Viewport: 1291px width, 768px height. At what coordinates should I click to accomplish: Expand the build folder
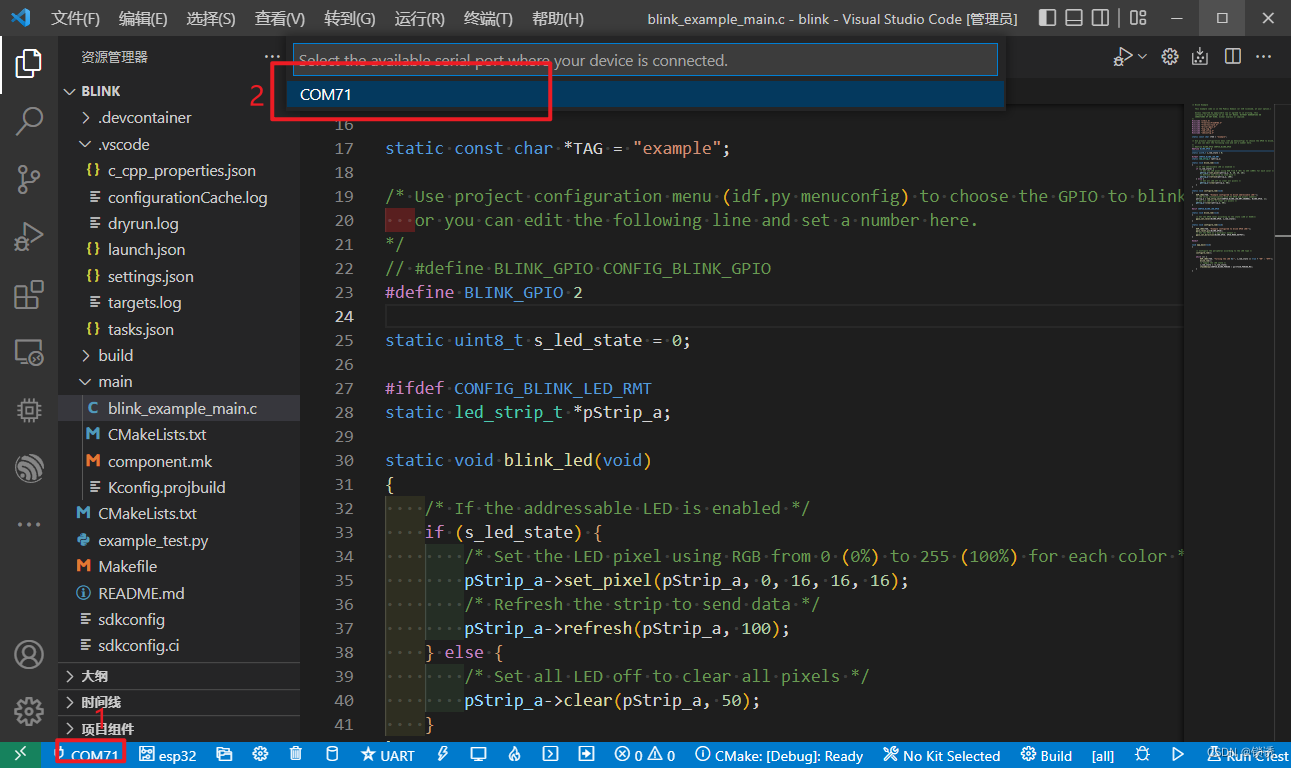(179, 355)
